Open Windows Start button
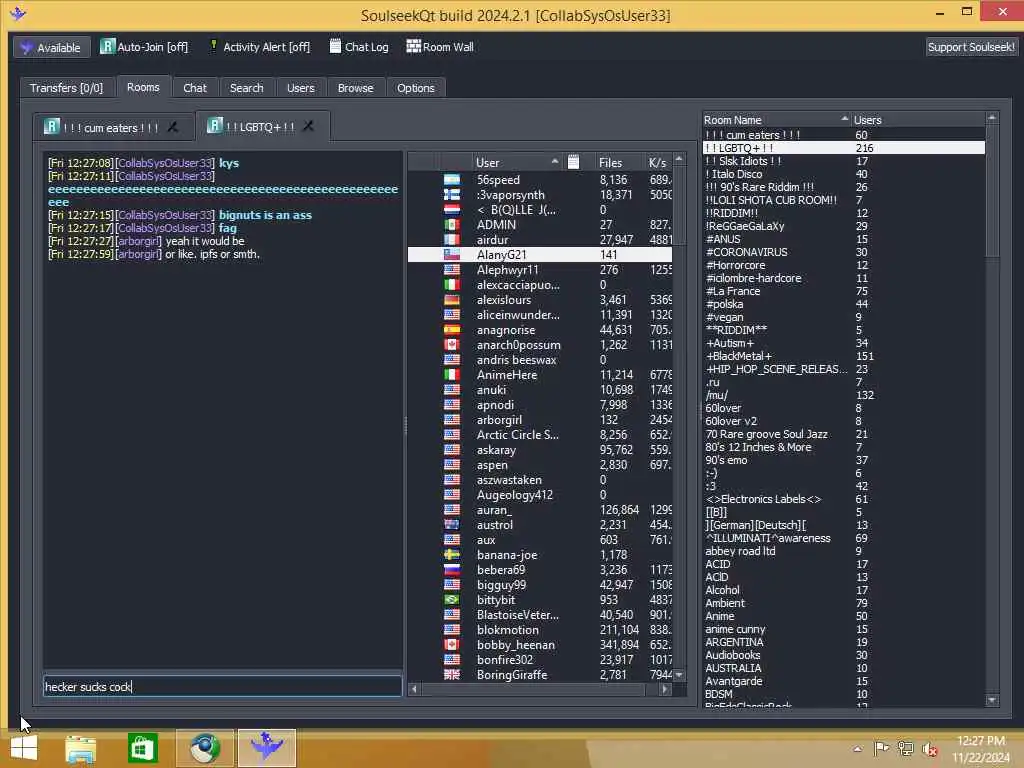This screenshot has height=768, width=1024. tap(24, 748)
